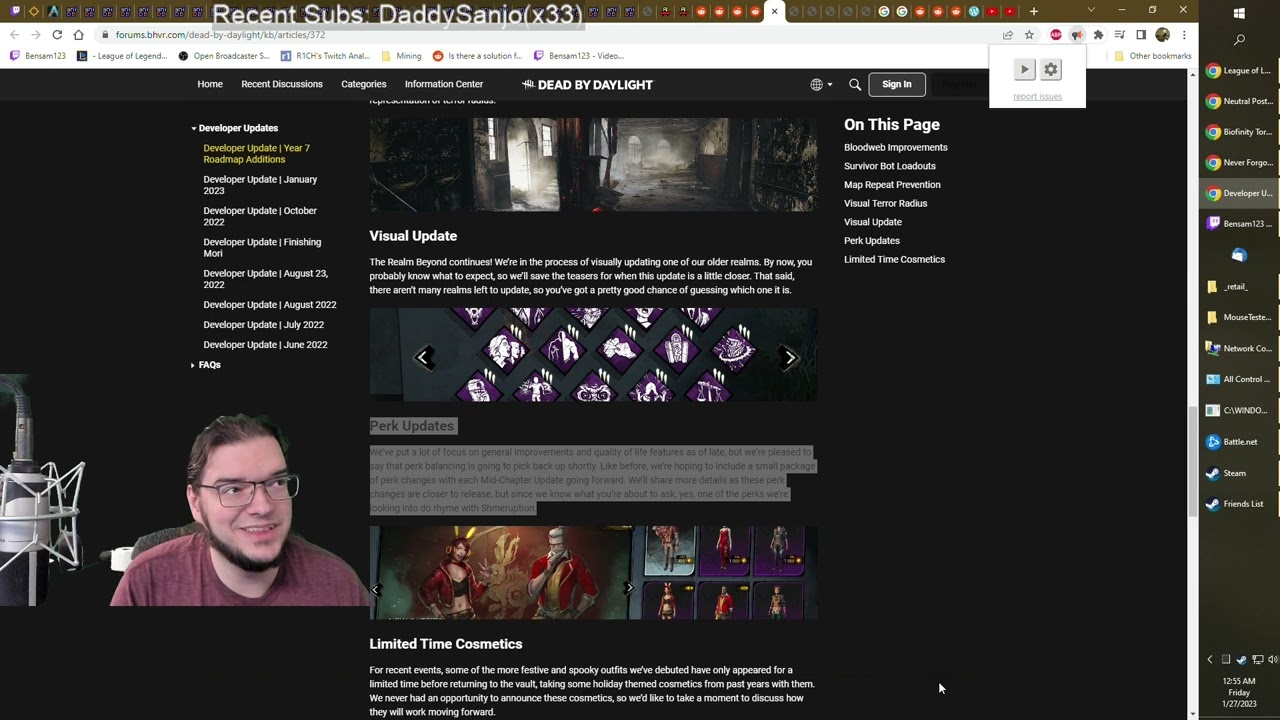This screenshot has width=1280, height=720.
Task: Toggle the browser side panel icon
Action: (1141, 35)
